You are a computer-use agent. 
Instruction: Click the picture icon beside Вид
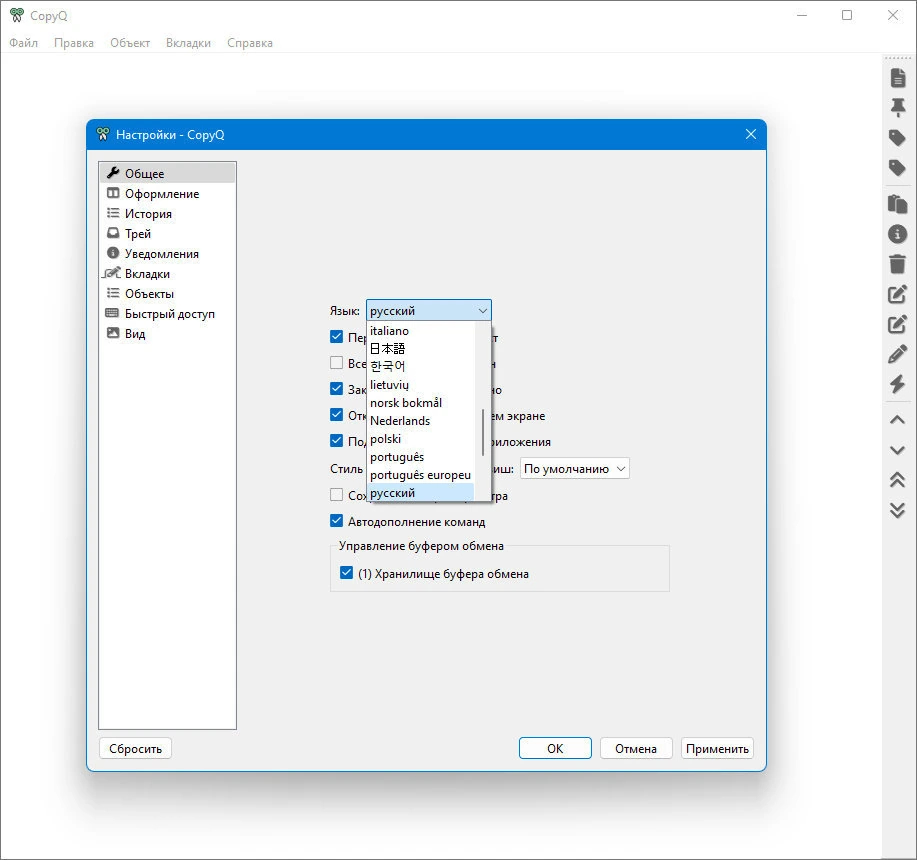113,333
